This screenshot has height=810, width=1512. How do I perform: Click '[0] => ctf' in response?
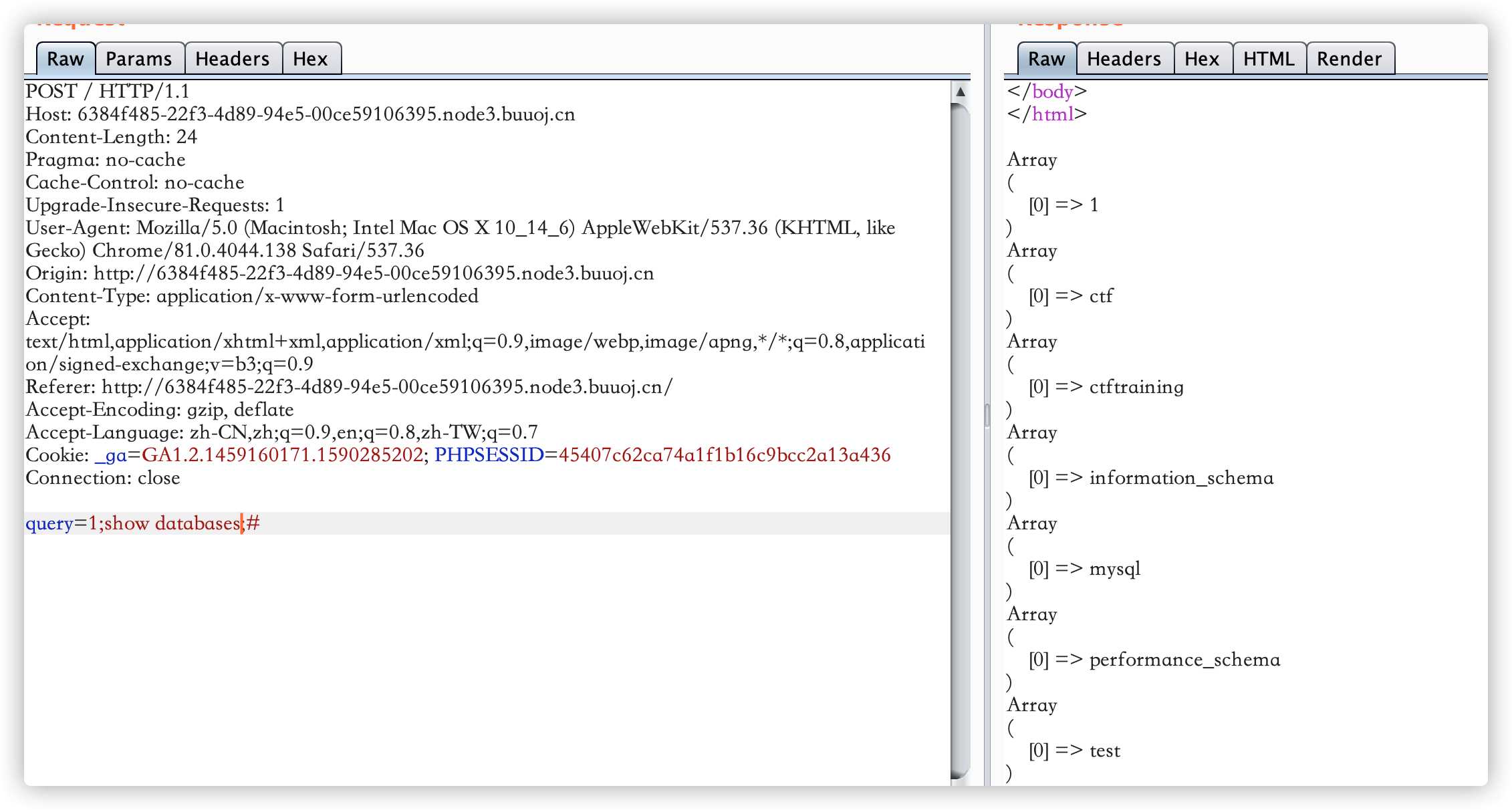[1071, 296]
